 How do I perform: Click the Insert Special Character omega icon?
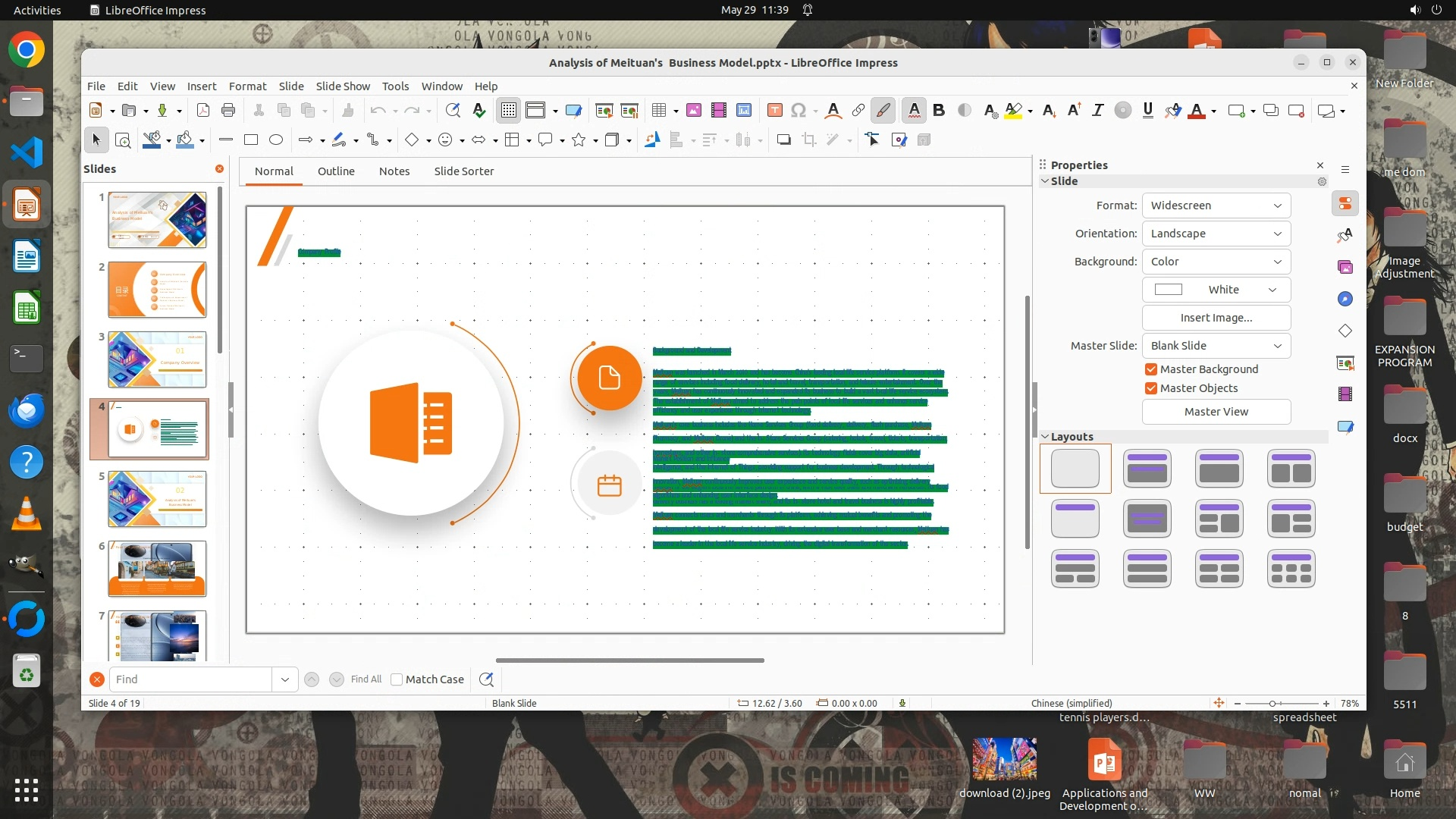798,111
